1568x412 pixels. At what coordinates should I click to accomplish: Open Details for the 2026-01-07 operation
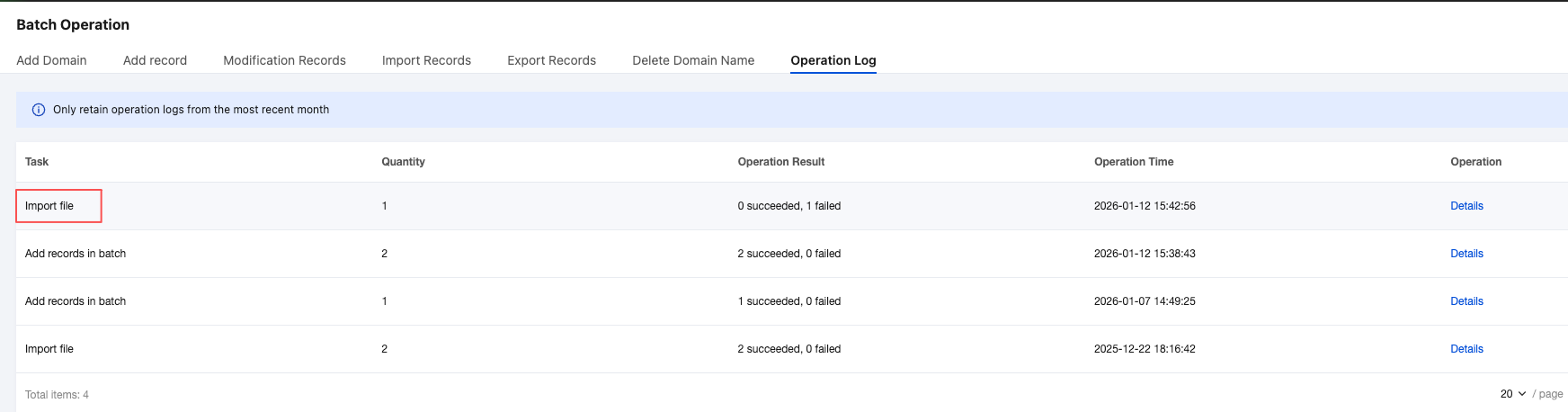tap(1466, 301)
